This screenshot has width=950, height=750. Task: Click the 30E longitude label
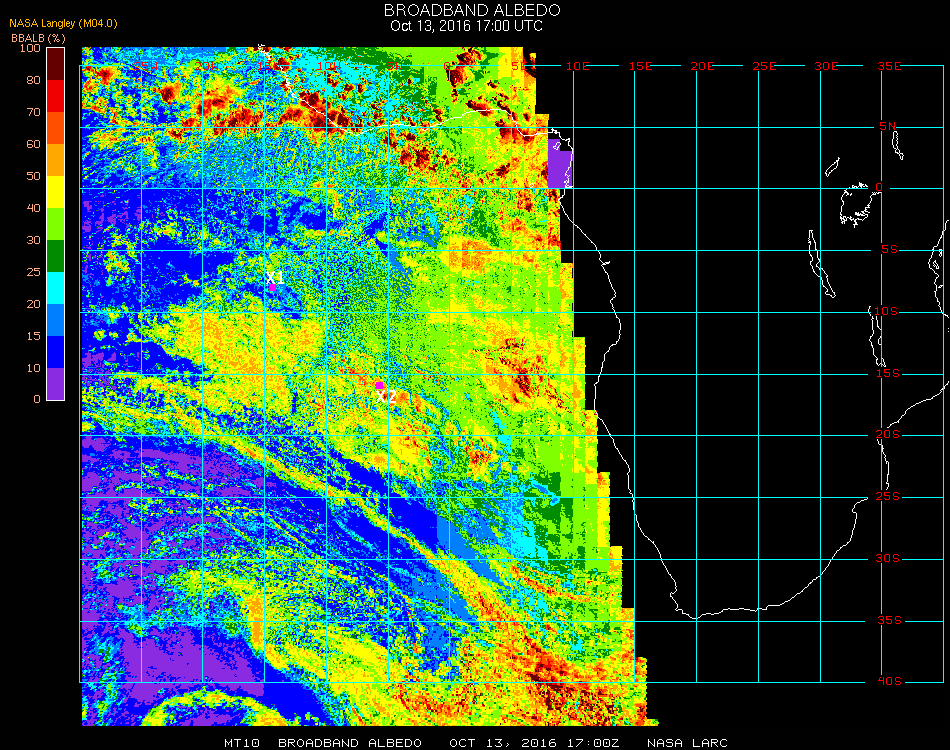coord(826,66)
